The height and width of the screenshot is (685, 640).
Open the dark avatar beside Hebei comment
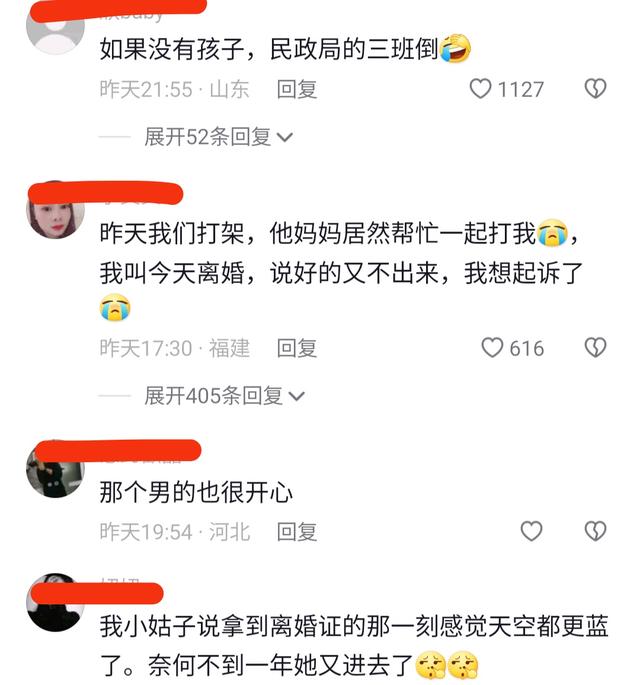tap(55, 471)
